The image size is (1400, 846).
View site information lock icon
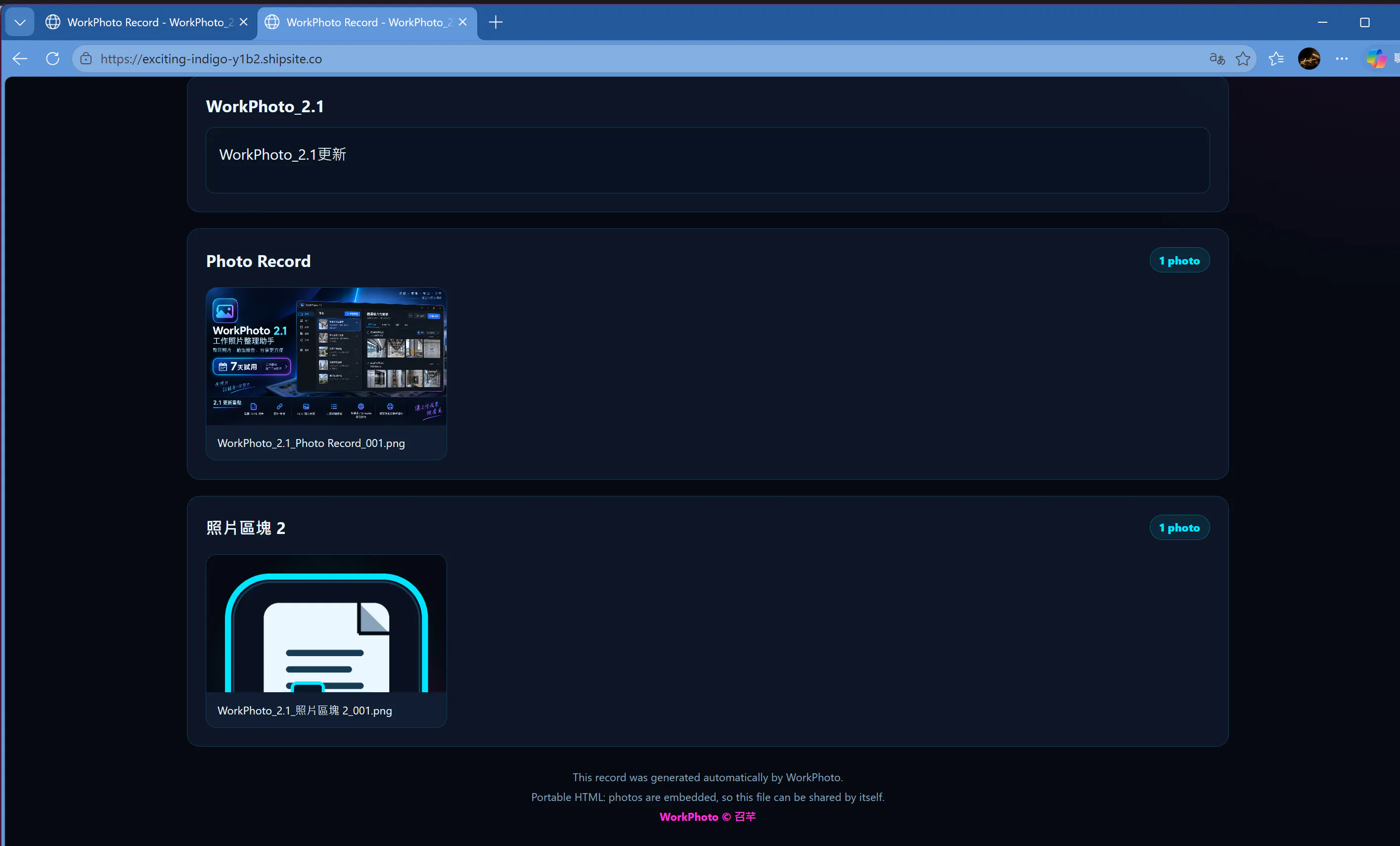click(86, 58)
